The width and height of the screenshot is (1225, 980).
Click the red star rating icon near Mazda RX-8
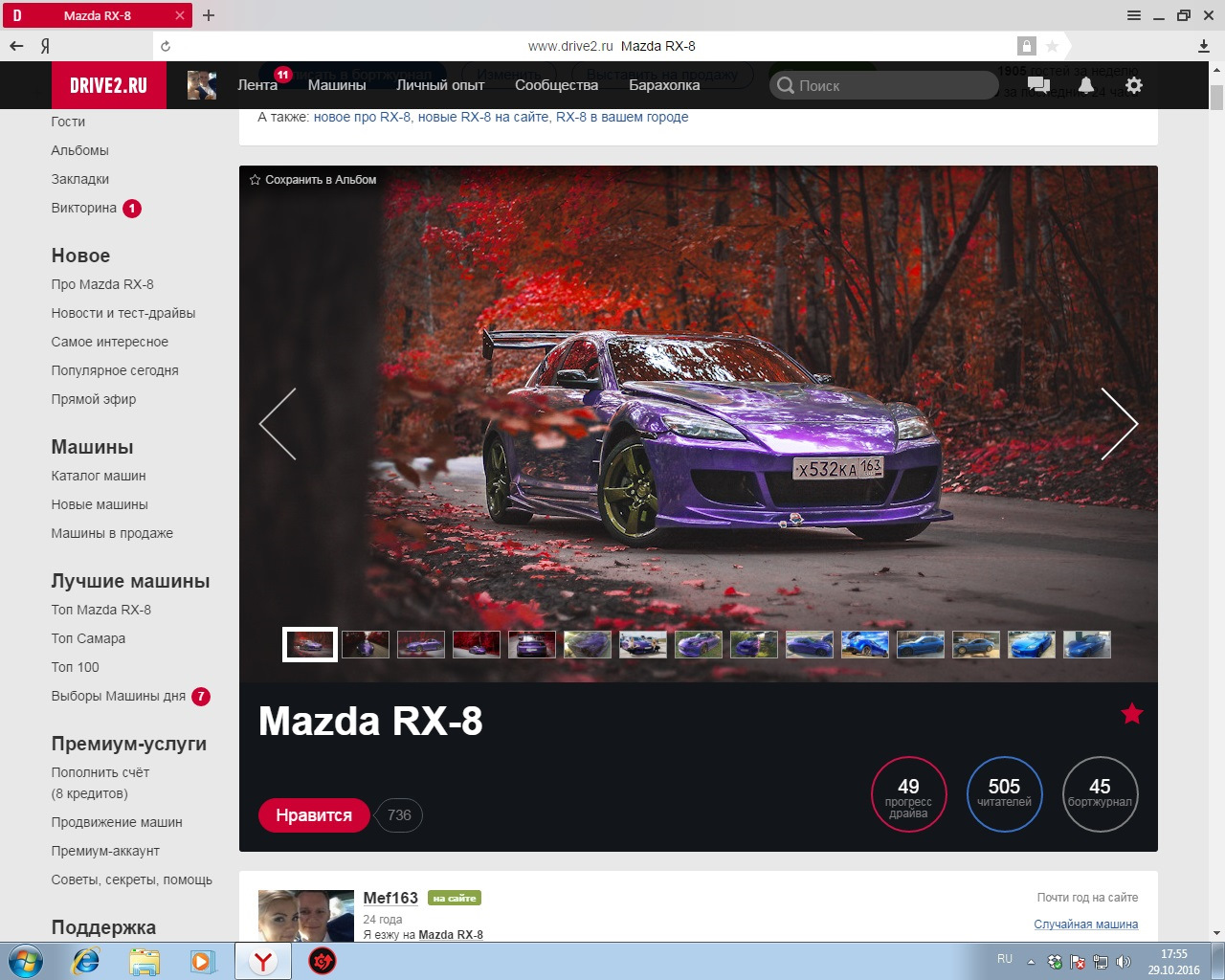(x=1132, y=714)
